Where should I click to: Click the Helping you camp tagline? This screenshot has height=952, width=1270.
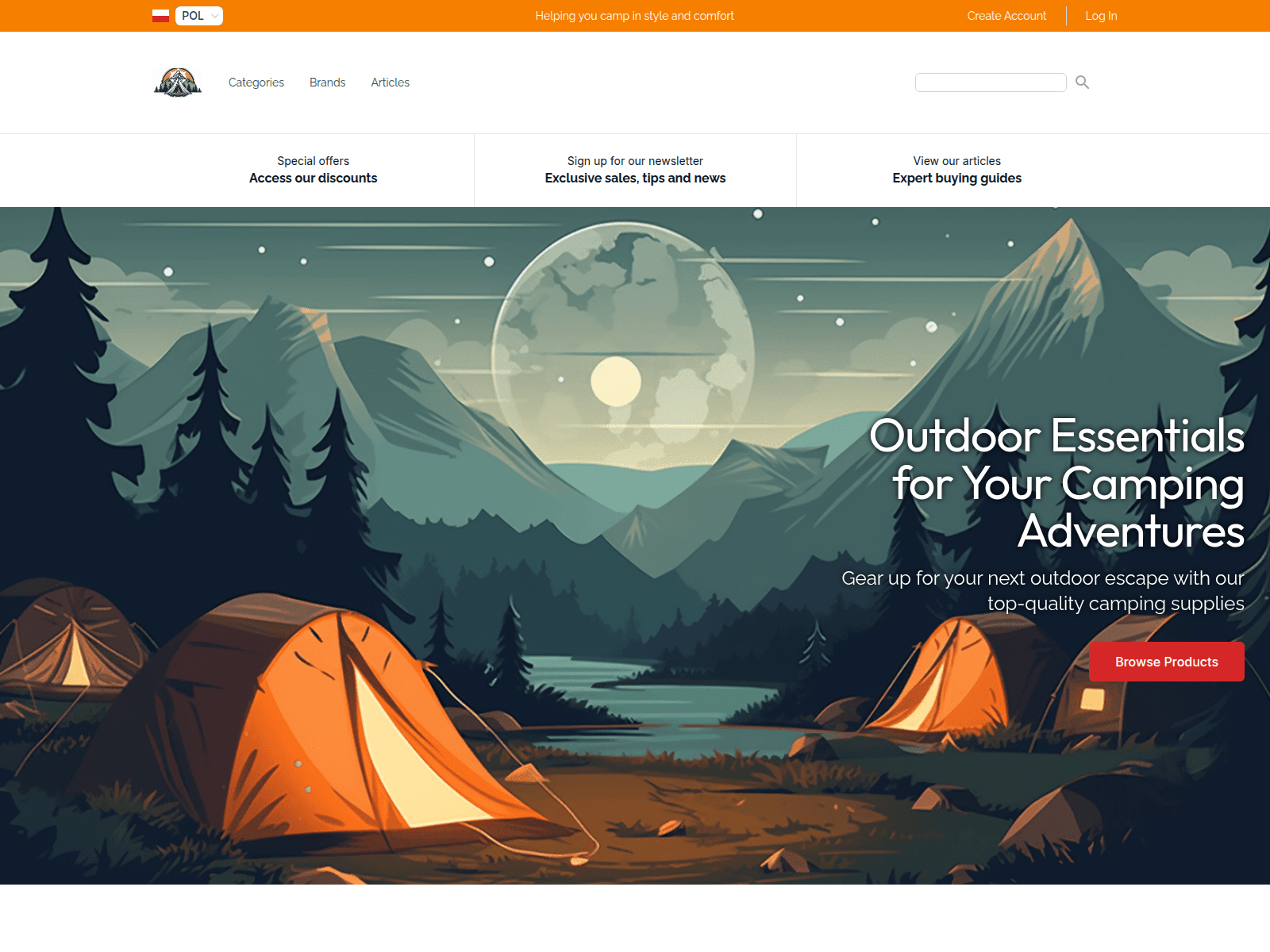click(x=635, y=15)
